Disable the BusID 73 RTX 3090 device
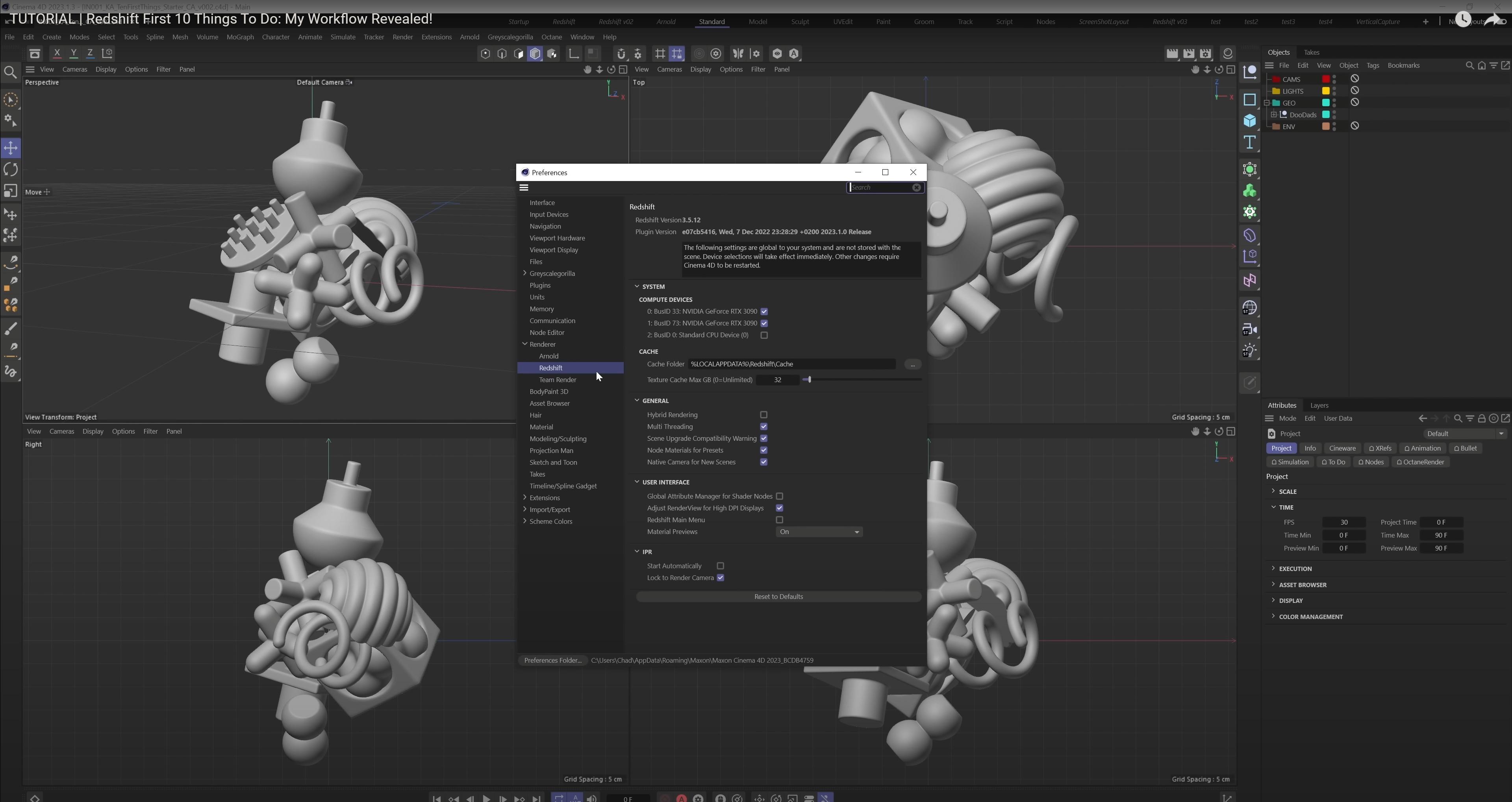Screen dimensions: 1512x802 tap(763, 323)
